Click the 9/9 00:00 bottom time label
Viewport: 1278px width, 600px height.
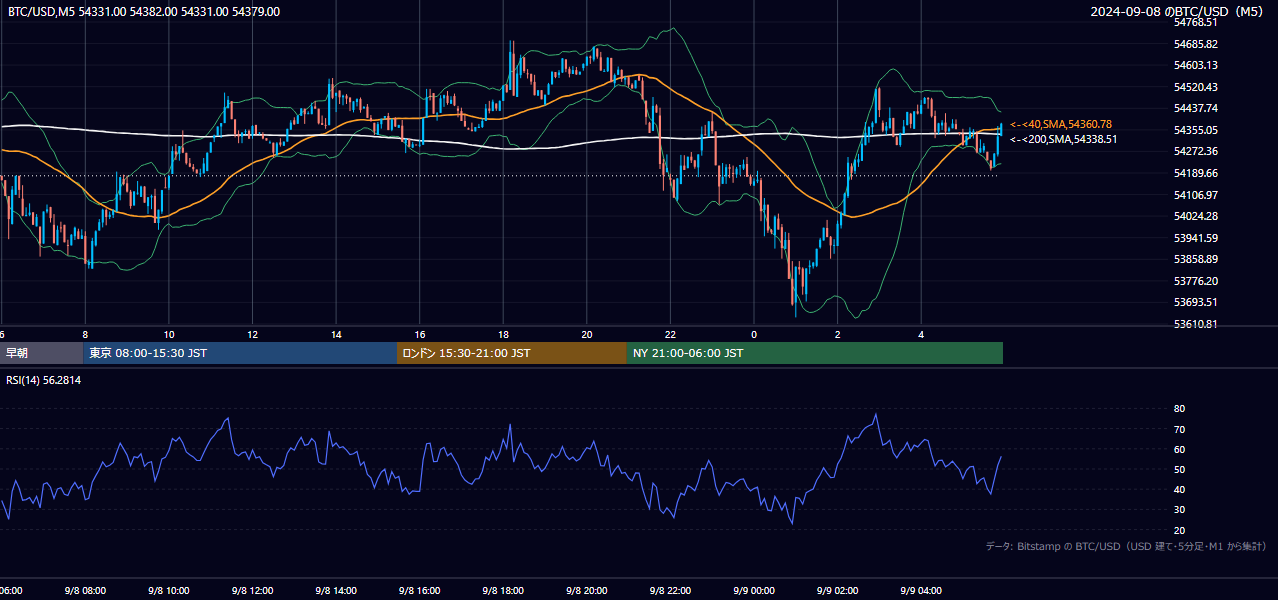pyautogui.click(x=754, y=591)
